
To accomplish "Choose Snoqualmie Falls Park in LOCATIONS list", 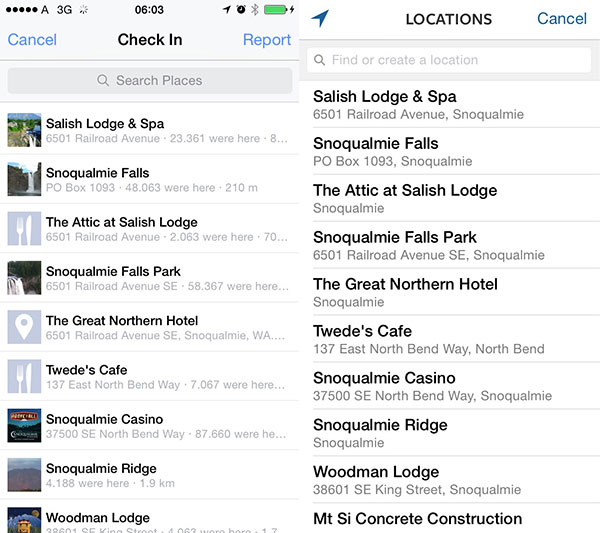I will (x=450, y=245).
